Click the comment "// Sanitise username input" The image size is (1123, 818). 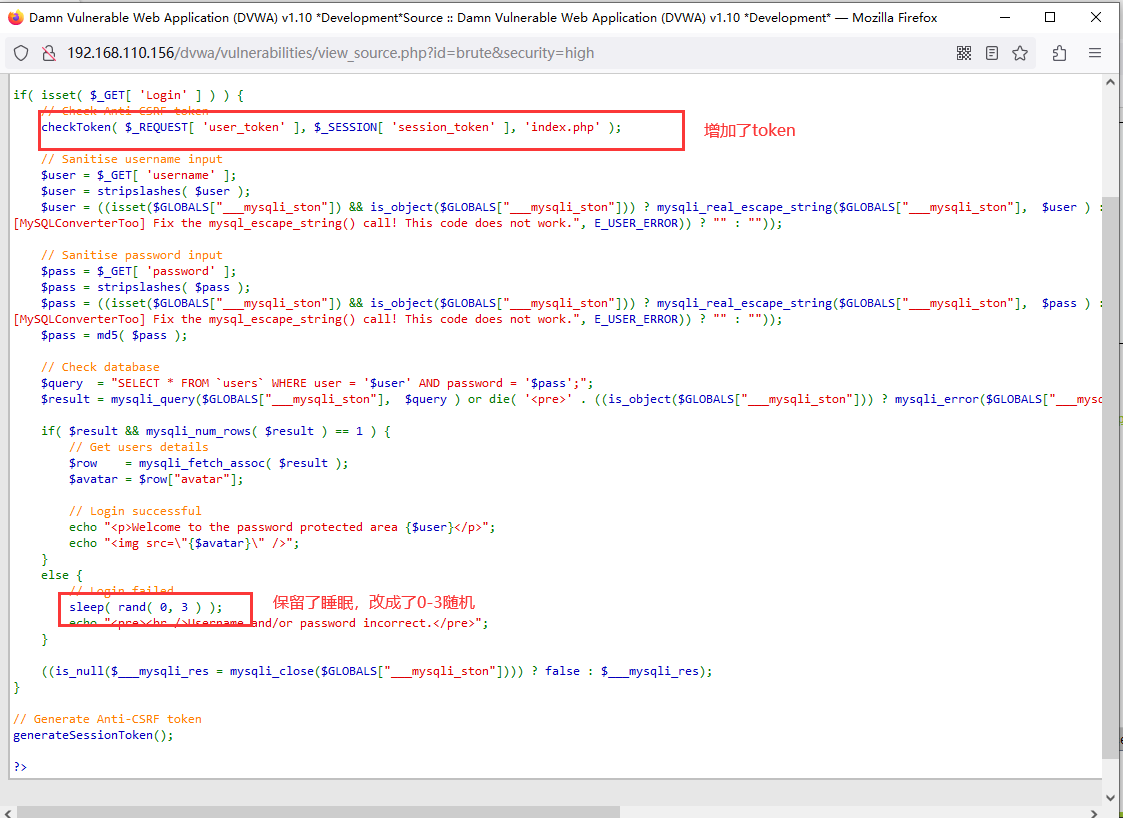132,159
